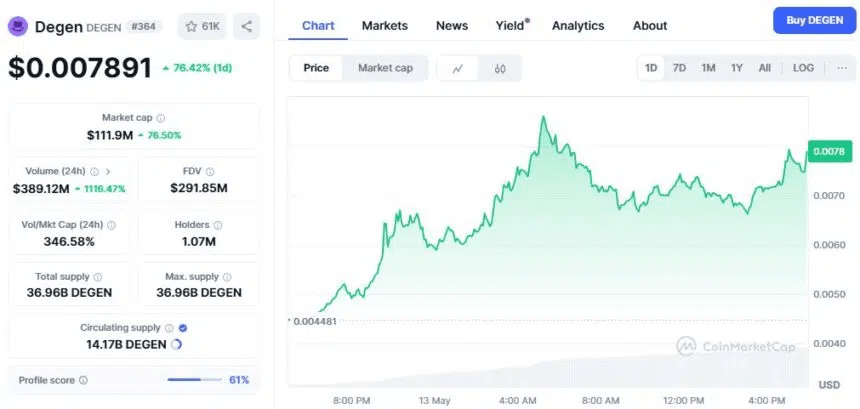Click the Degen purple hat logo icon
The height and width of the screenshot is (409, 860).
(18, 26)
